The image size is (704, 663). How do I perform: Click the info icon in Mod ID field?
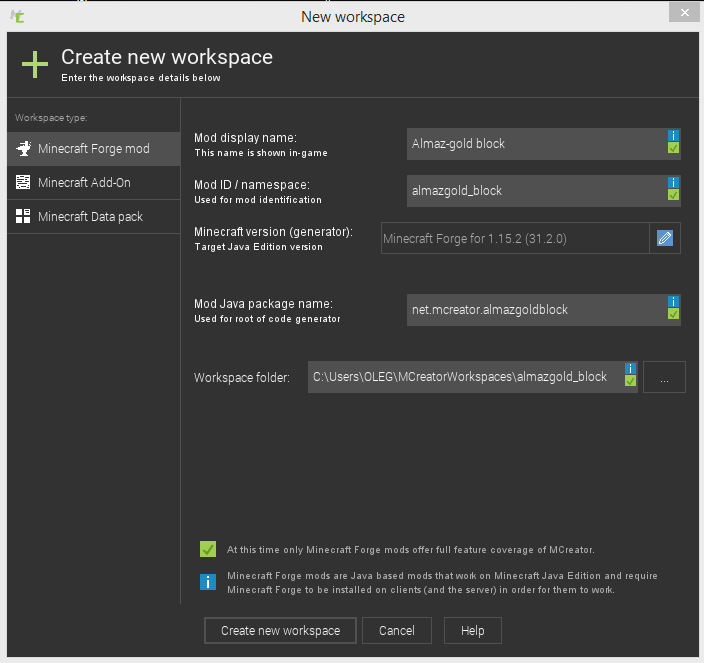click(x=673, y=182)
